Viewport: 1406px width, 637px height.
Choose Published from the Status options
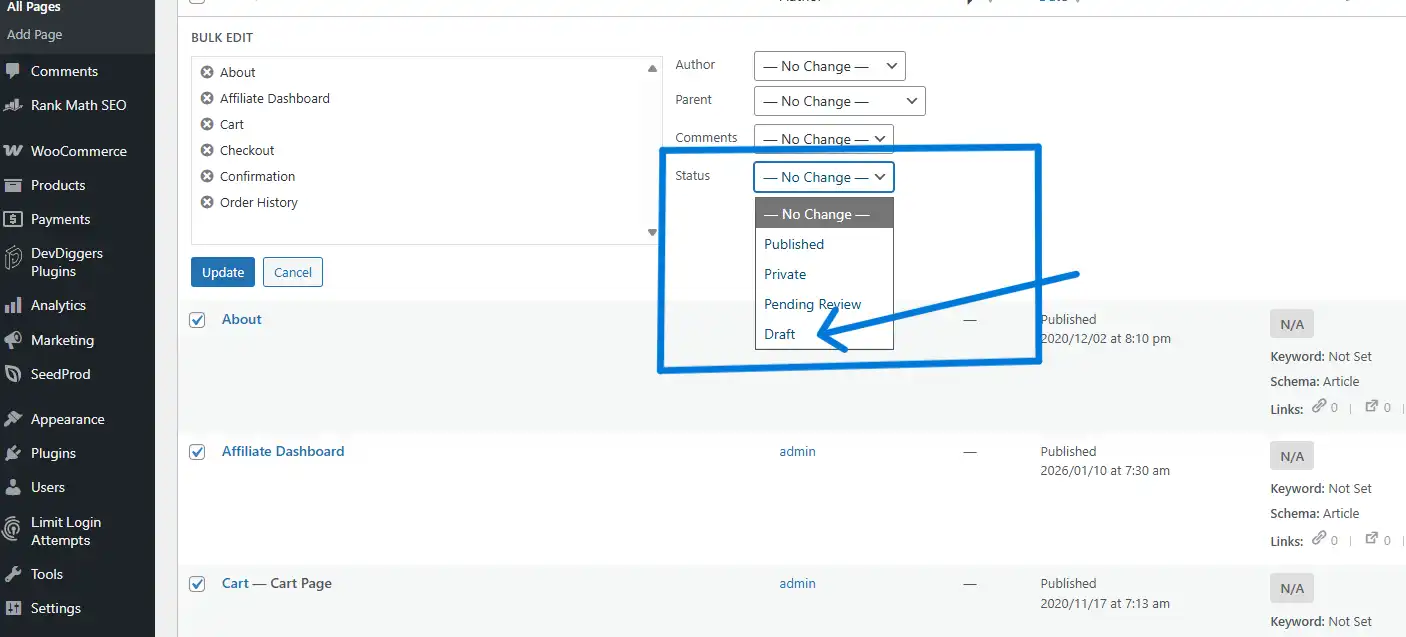824,244
